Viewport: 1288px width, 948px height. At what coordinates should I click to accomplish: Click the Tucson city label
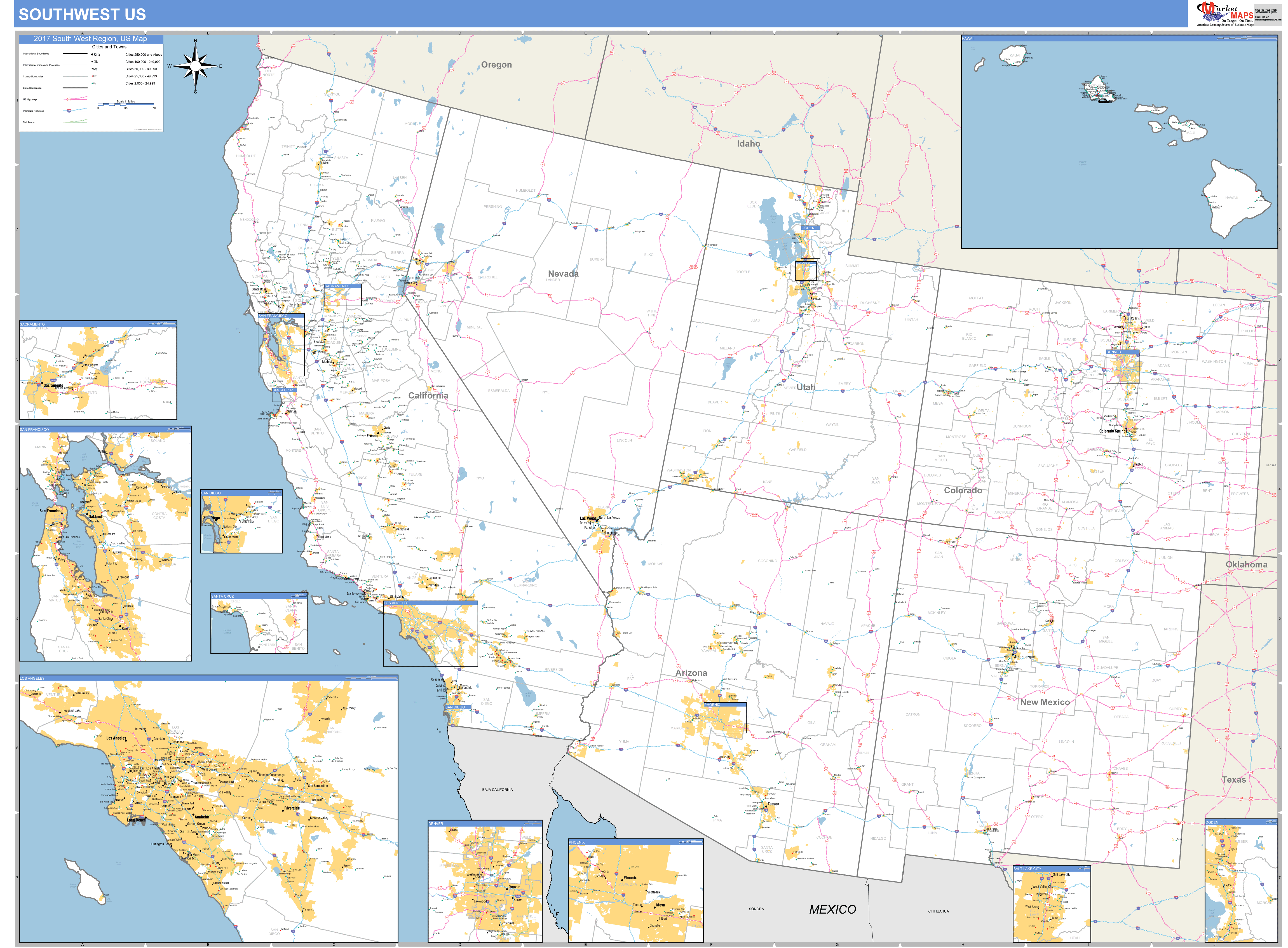pos(773,804)
